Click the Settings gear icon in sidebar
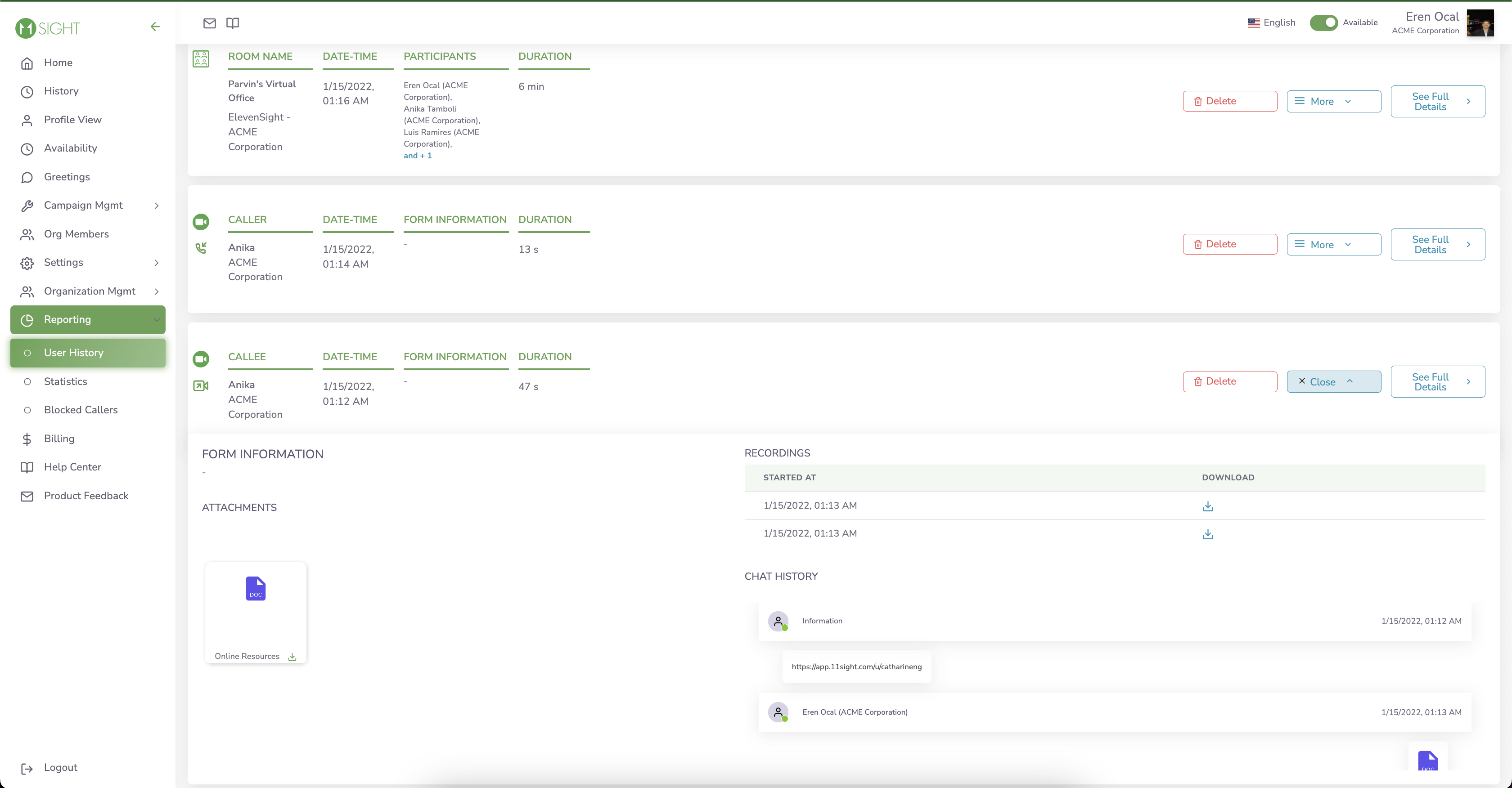Viewport: 1512px width, 788px height. click(27, 263)
